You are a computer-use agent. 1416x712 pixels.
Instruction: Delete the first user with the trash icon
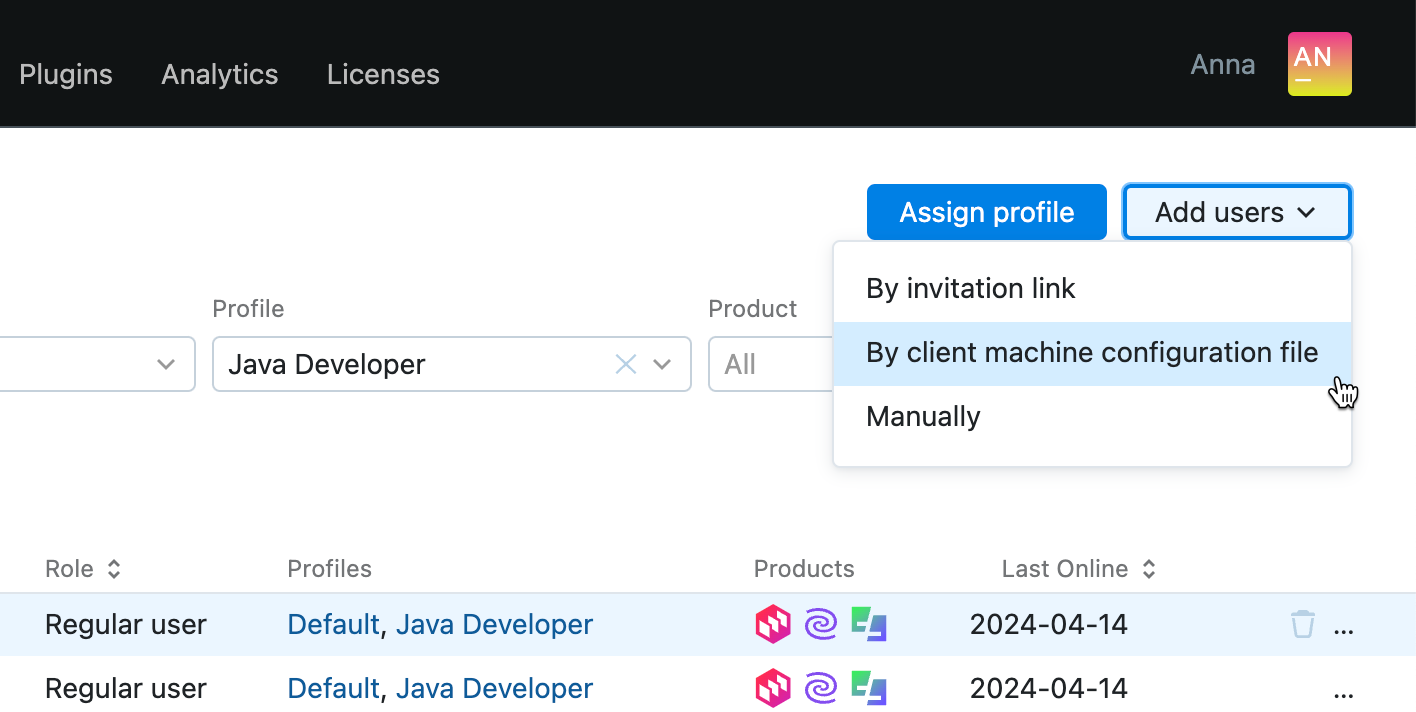coord(1302,623)
